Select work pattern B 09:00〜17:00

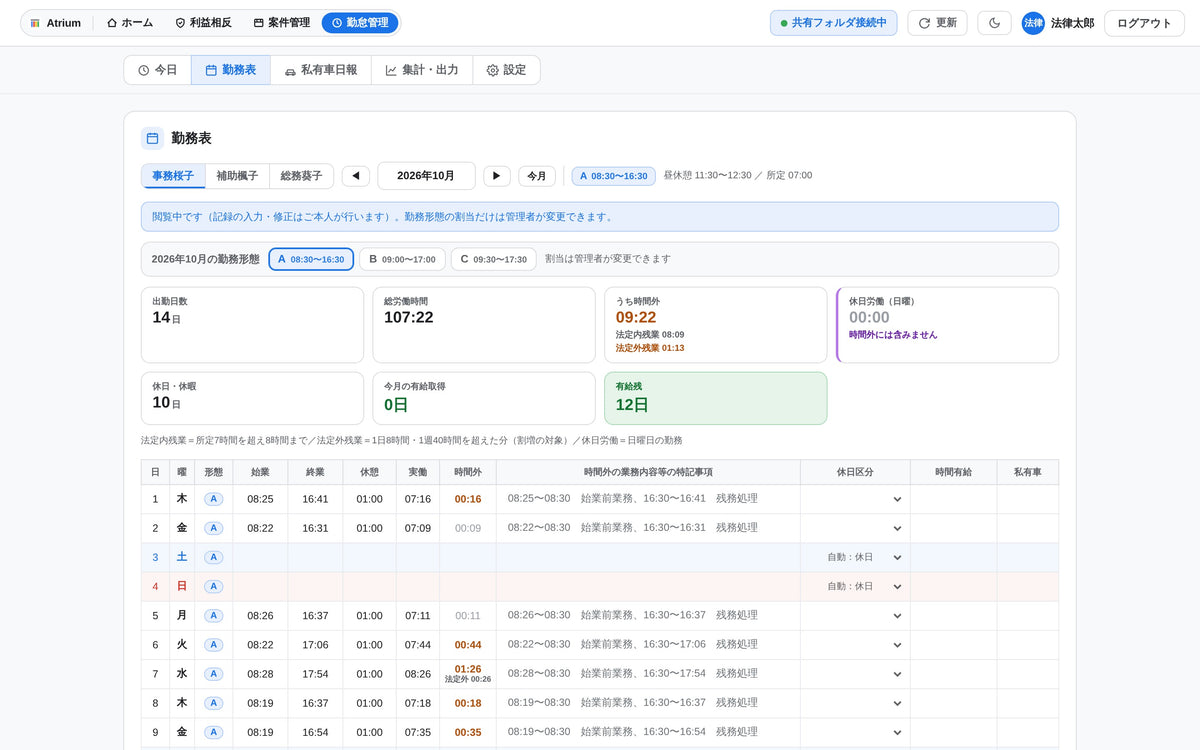(402, 259)
